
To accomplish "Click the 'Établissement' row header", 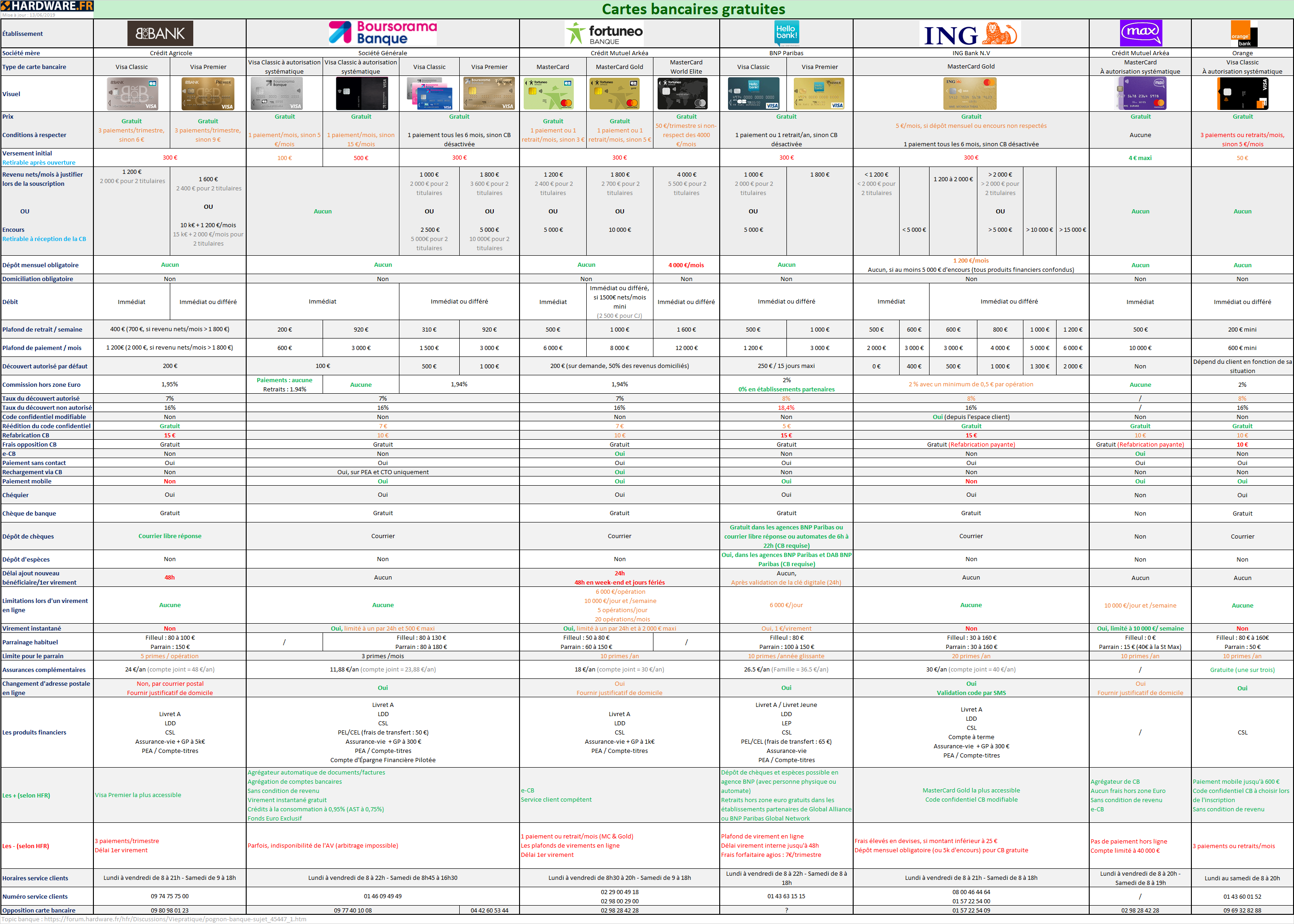I will (x=23, y=34).
